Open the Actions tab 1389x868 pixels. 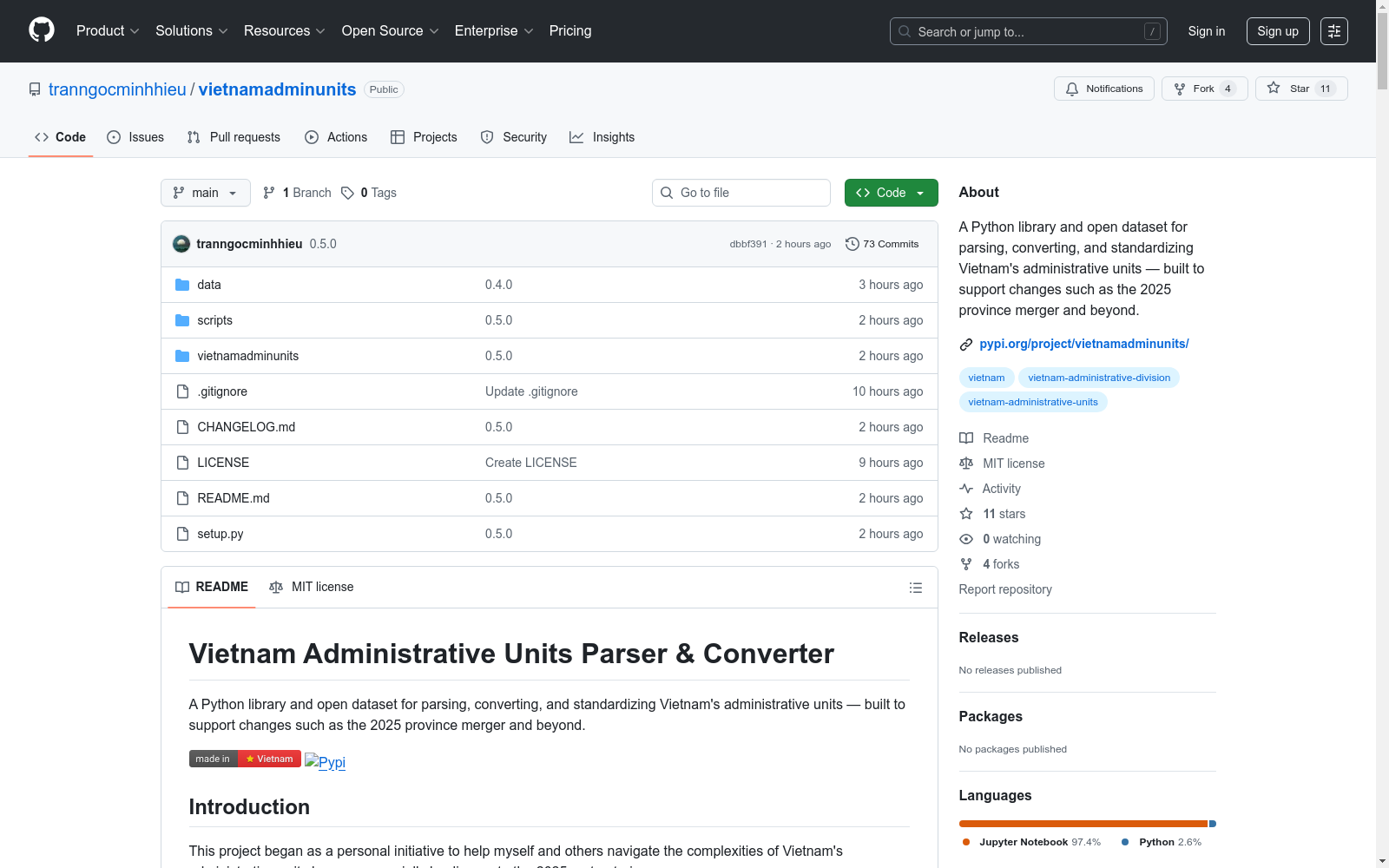click(336, 137)
